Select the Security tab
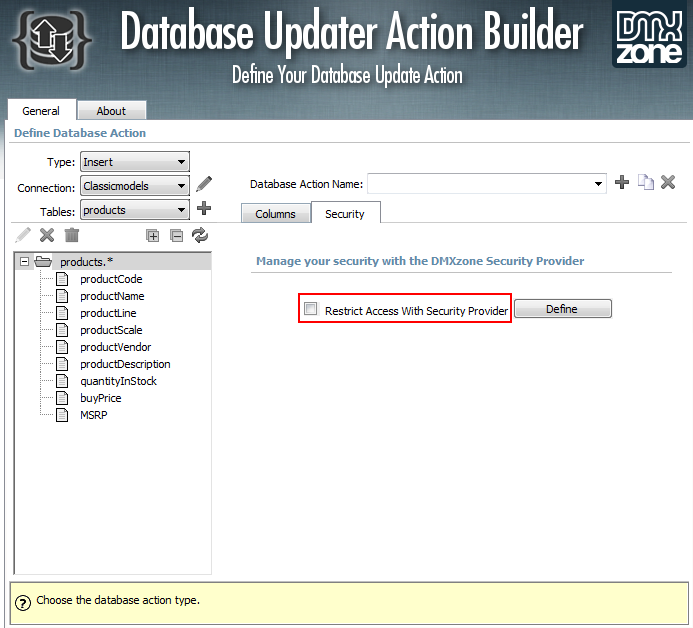The image size is (693, 628). click(x=345, y=213)
